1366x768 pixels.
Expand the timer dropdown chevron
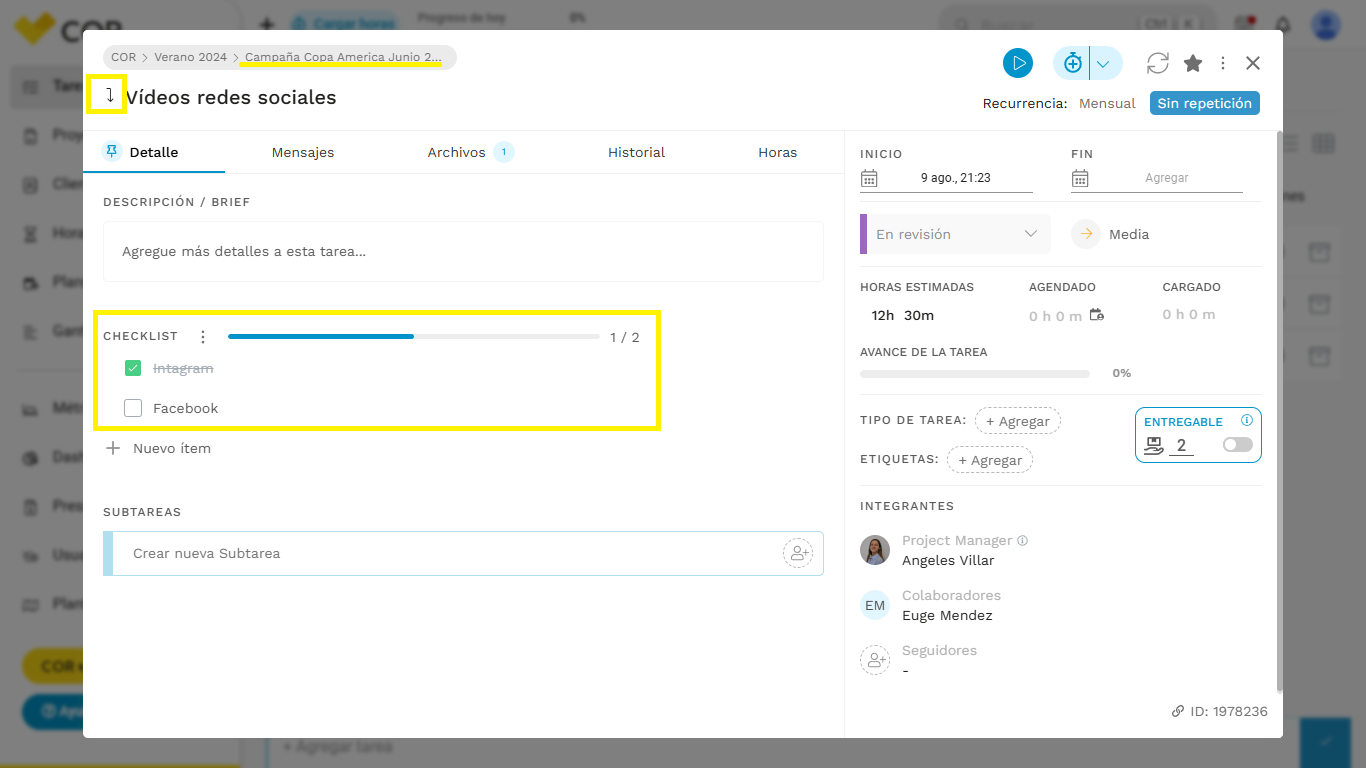point(1104,64)
